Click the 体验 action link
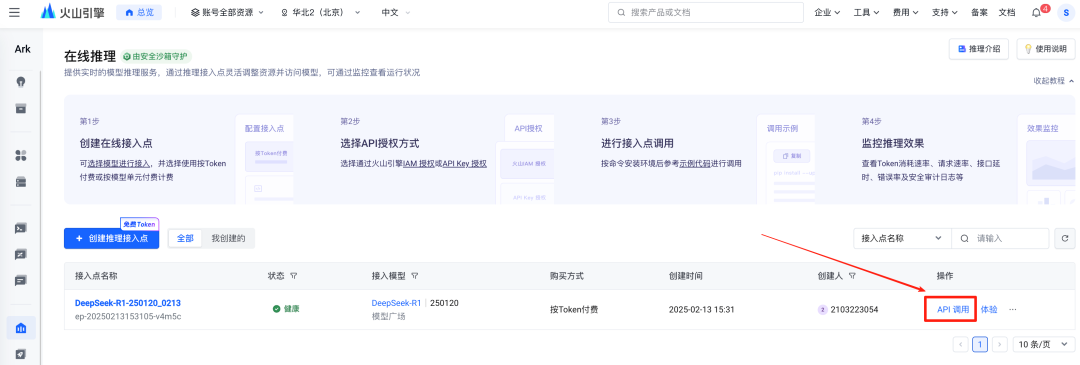The image size is (1080, 365). pyautogui.click(x=988, y=310)
